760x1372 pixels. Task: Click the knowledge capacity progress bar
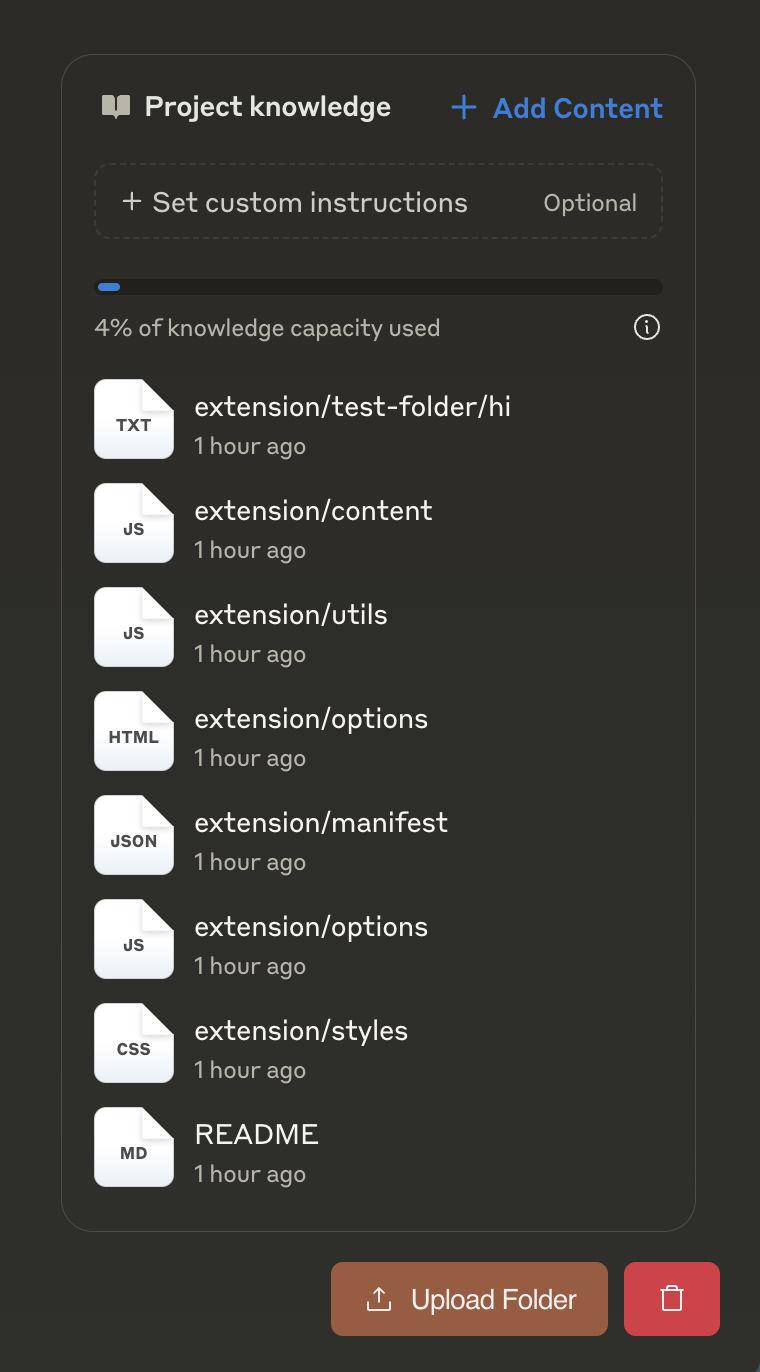(378, 287)
